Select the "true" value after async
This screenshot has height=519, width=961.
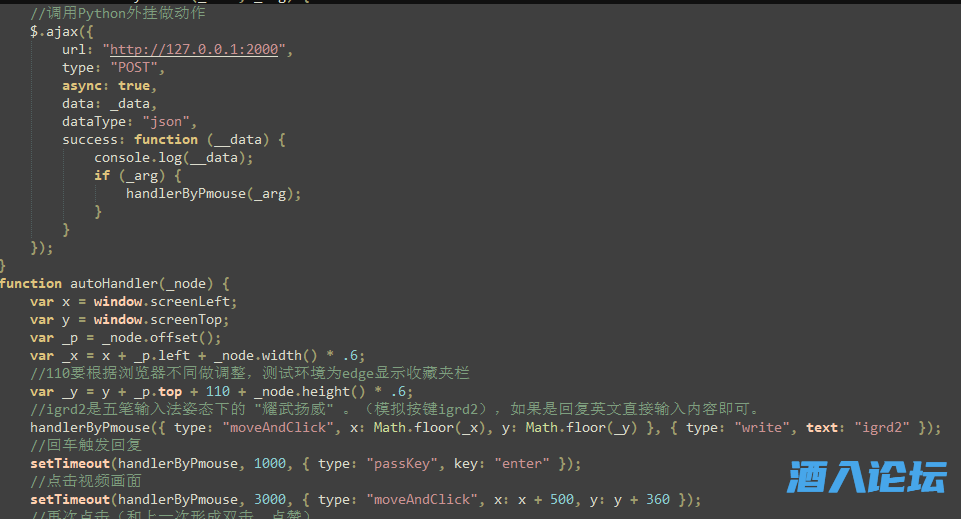tap(134, 86)
